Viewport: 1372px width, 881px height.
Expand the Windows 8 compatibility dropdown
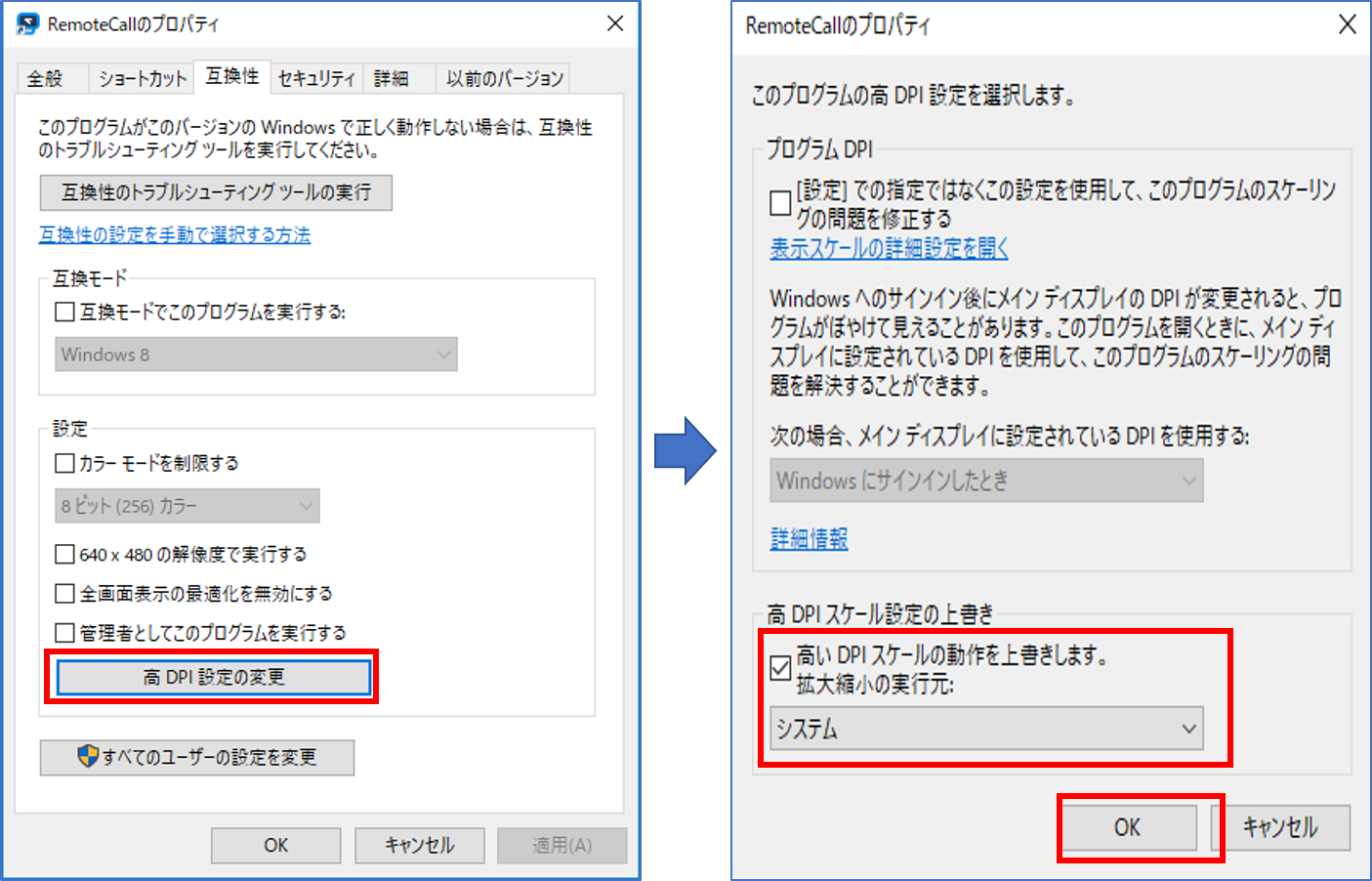(x=256, y=355)
